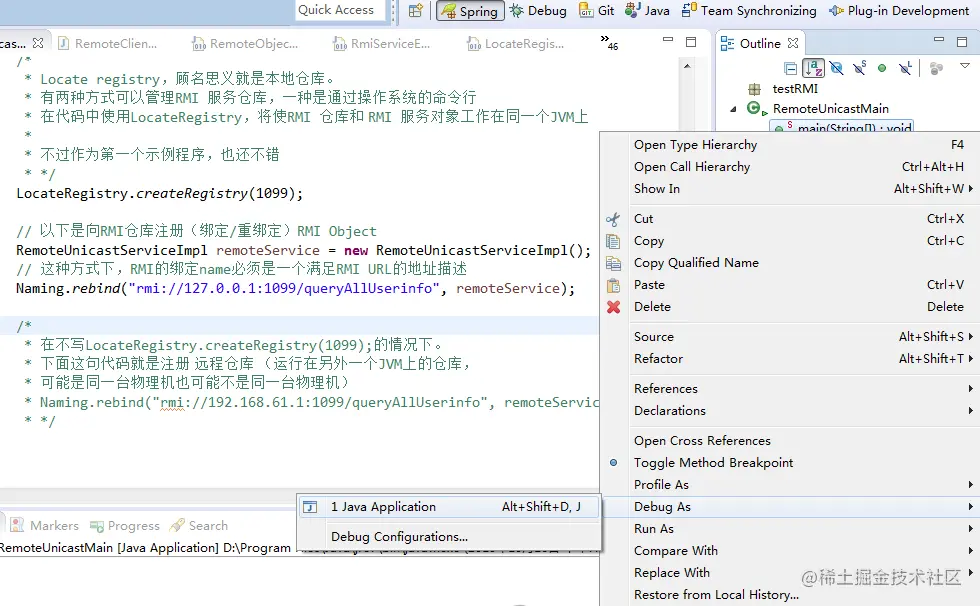Select the Outline tab
This screenshot has width=980, height=606.
(x=760, y=43)
